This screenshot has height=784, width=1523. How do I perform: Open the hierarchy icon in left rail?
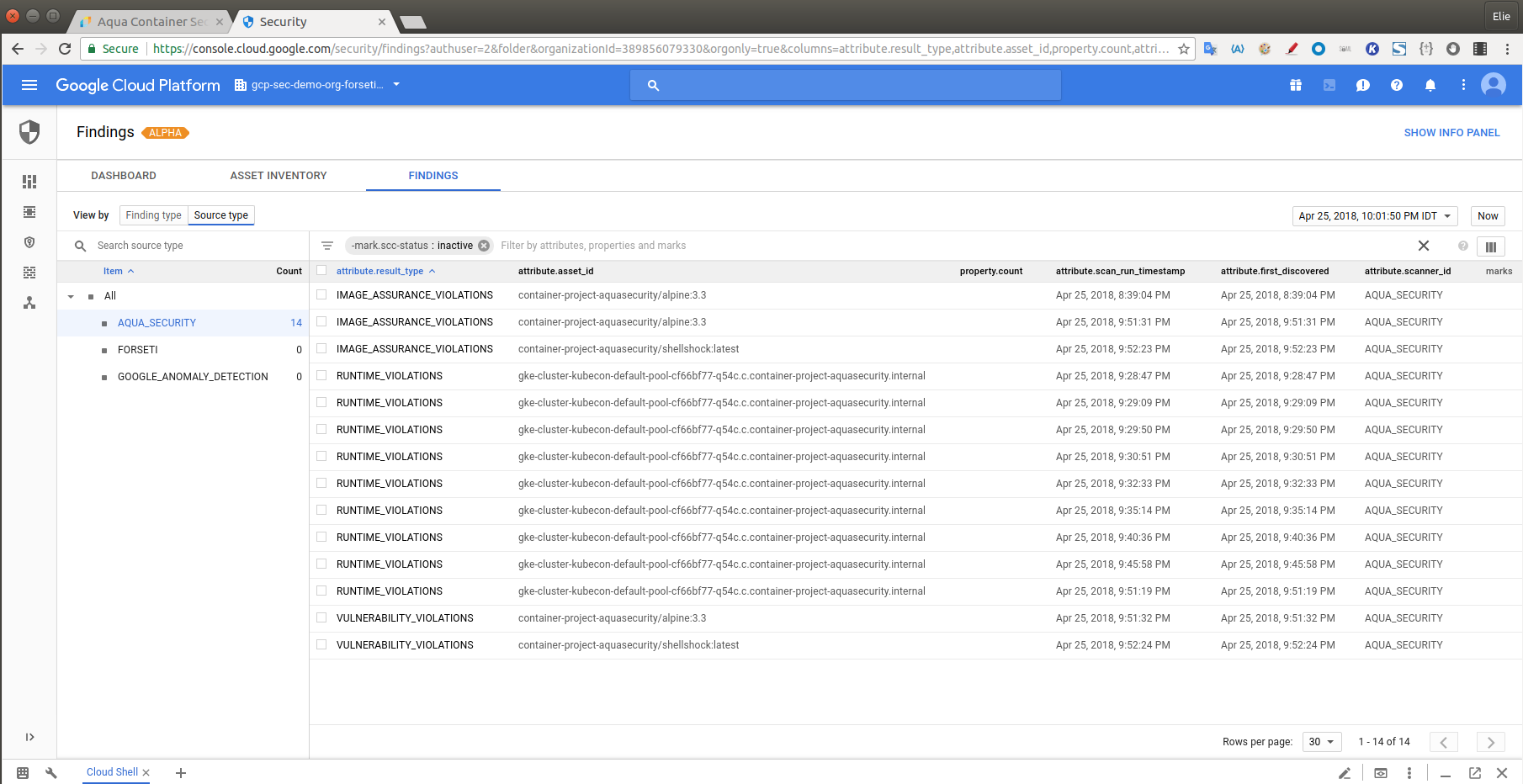pyautogui.click(x=29, y=303)
